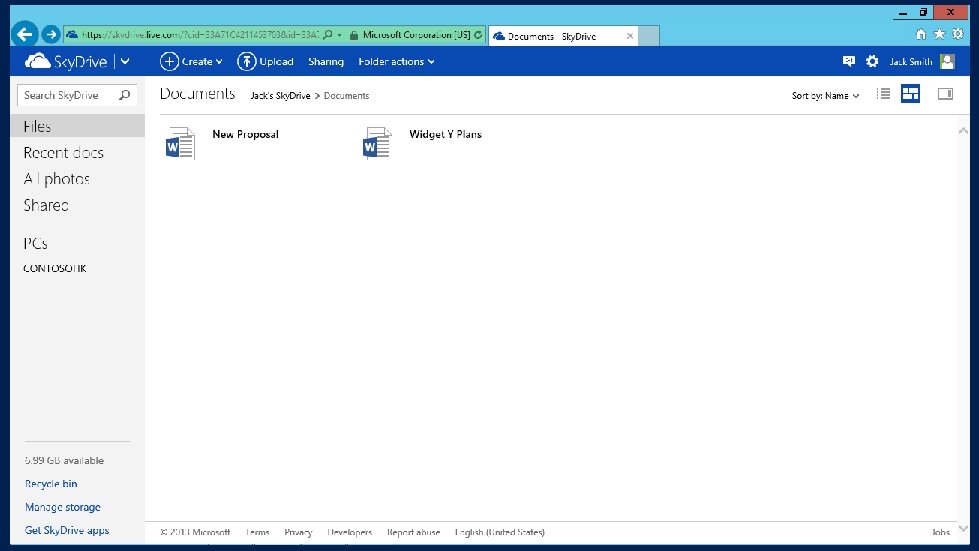Click the browser Favorites star icon
979x551 pixels.
(939, 34)
